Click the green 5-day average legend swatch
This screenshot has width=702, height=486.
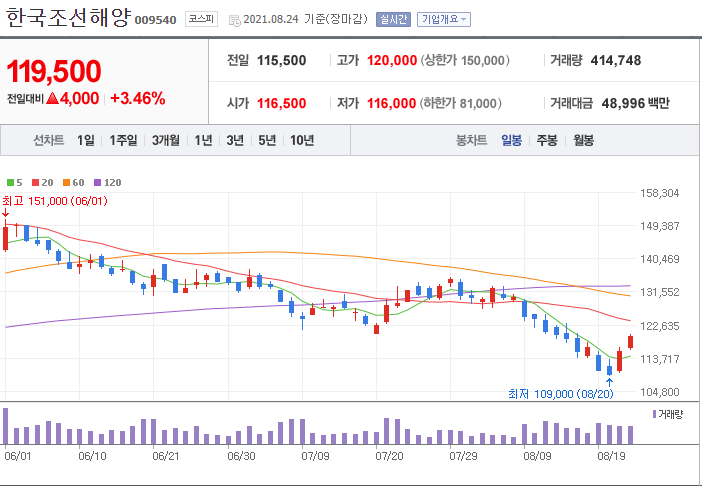tap(10, 183)
